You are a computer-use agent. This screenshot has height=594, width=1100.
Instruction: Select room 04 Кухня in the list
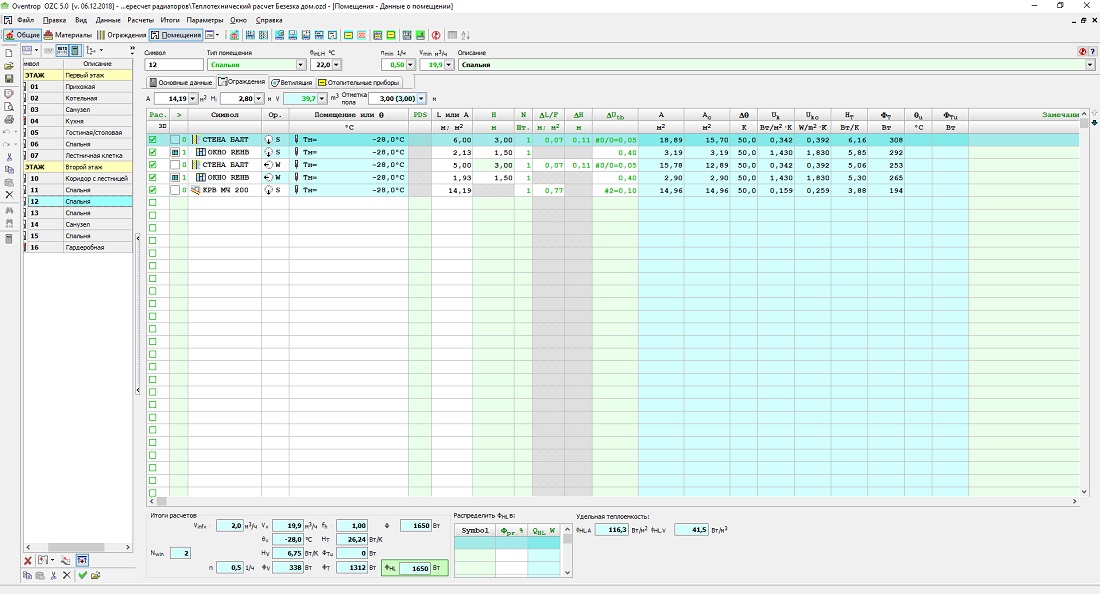click(77, 121)
